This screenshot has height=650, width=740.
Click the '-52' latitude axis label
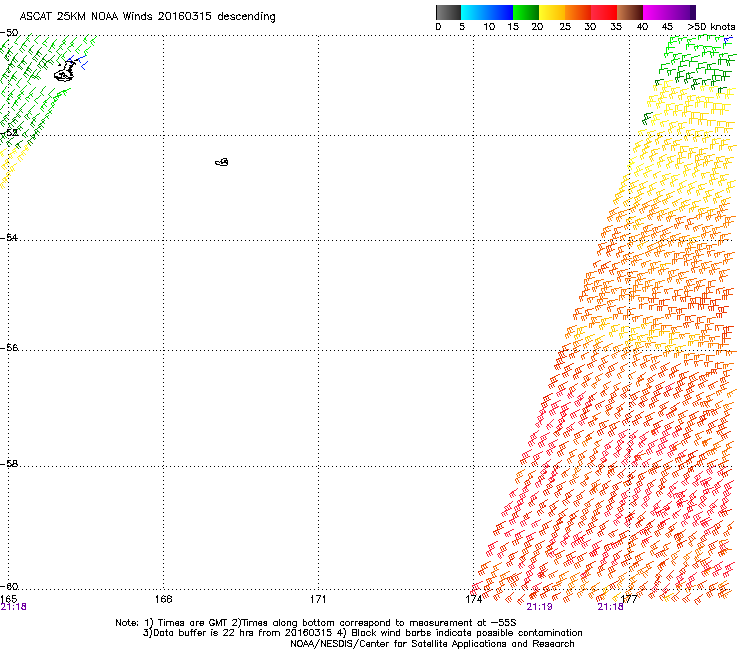coord(9,133)
